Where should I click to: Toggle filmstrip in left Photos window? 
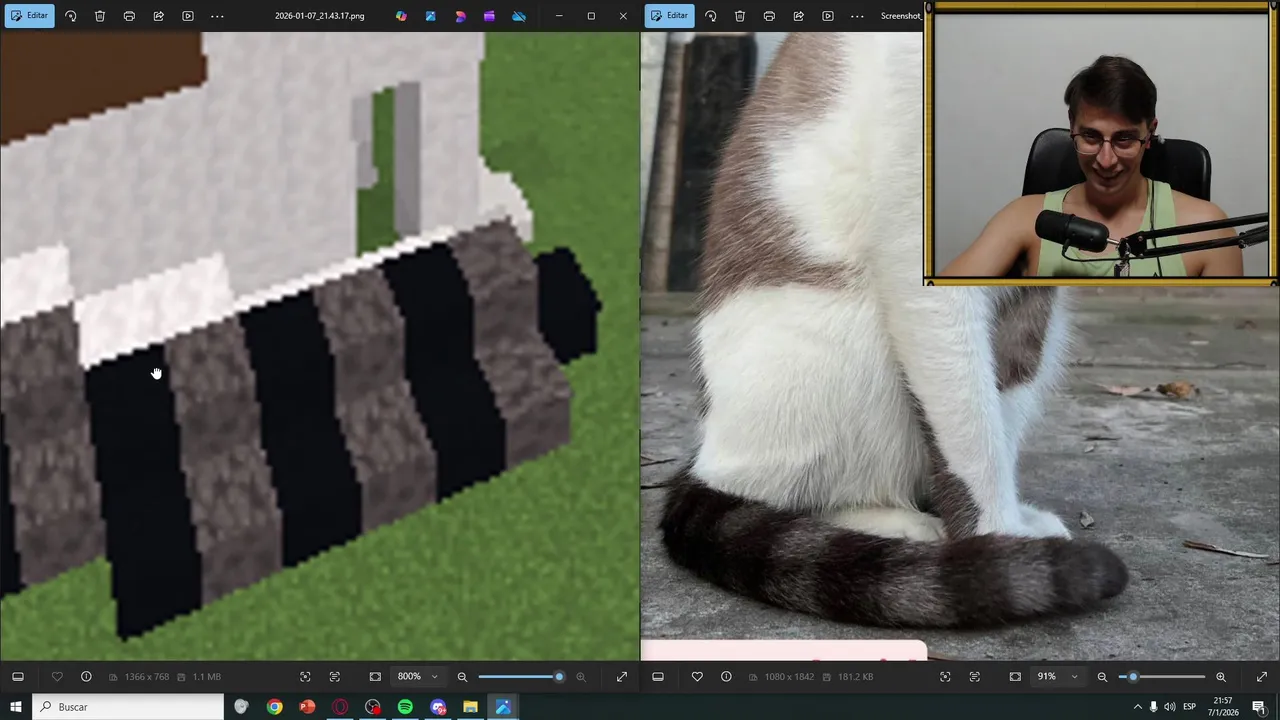click(17, 677)
